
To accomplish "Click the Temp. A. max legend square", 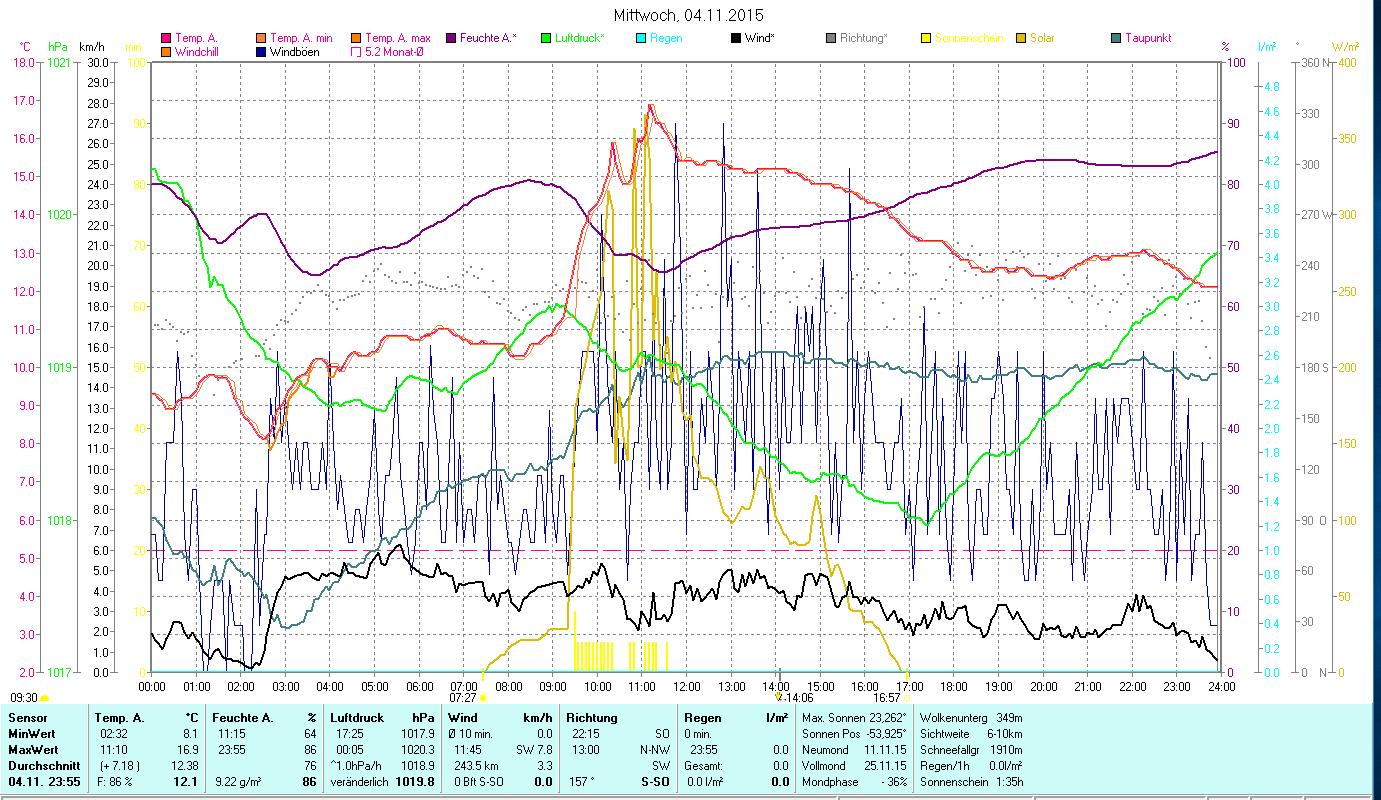I will pos(356,38).
